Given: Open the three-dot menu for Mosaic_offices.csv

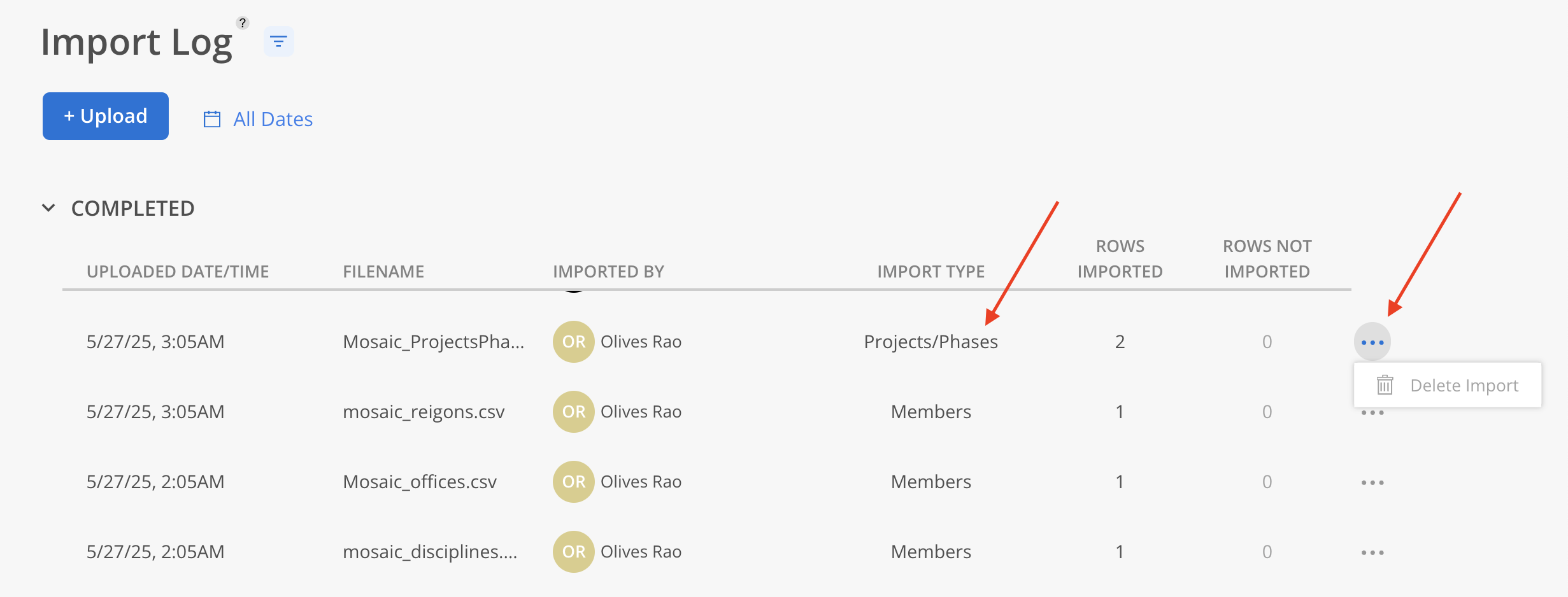Looking at the screenshot, I should pos(1372,482).
